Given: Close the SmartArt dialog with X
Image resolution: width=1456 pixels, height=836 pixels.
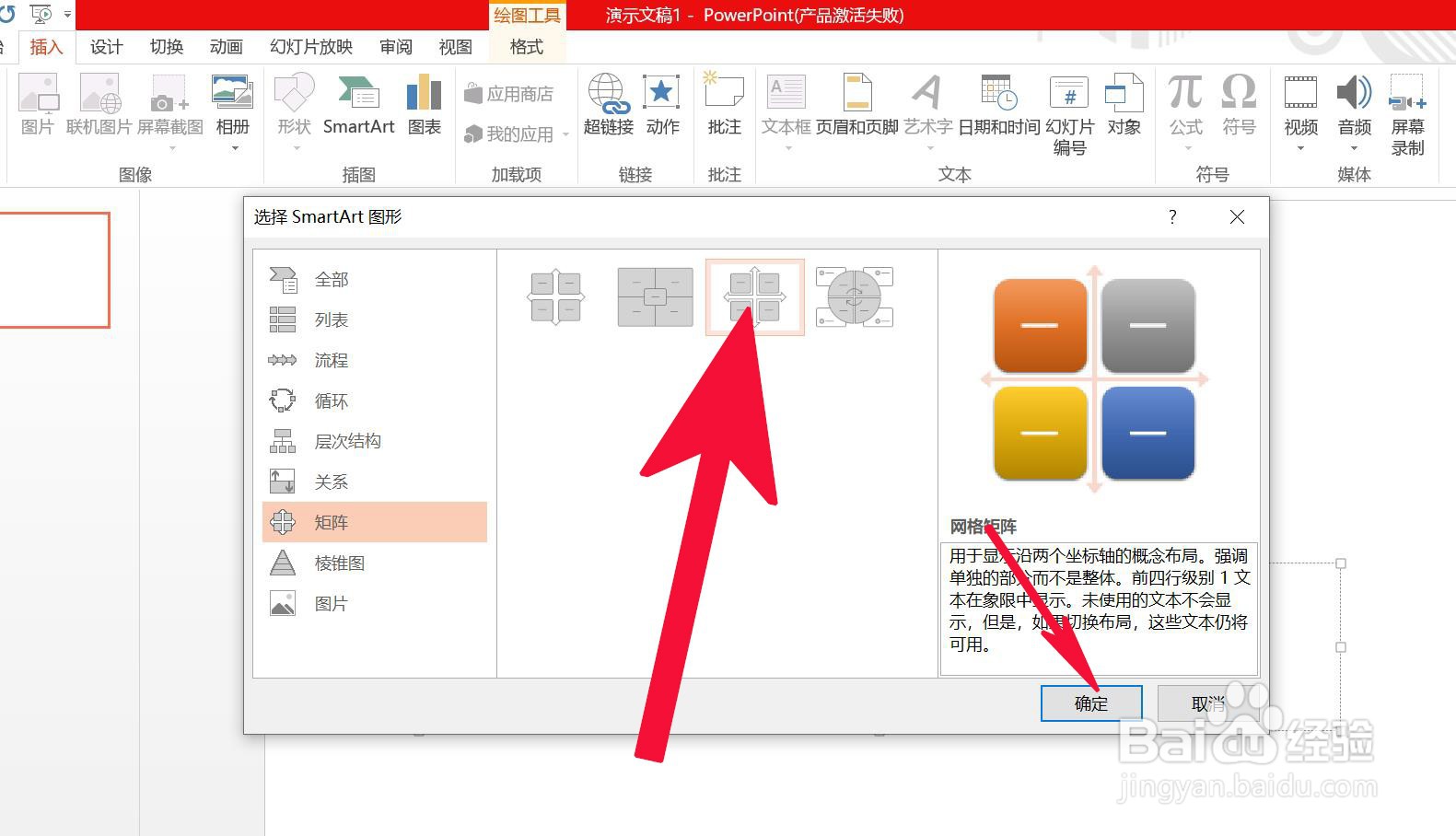Looking at the screenshot, I should coord(1237,217).
